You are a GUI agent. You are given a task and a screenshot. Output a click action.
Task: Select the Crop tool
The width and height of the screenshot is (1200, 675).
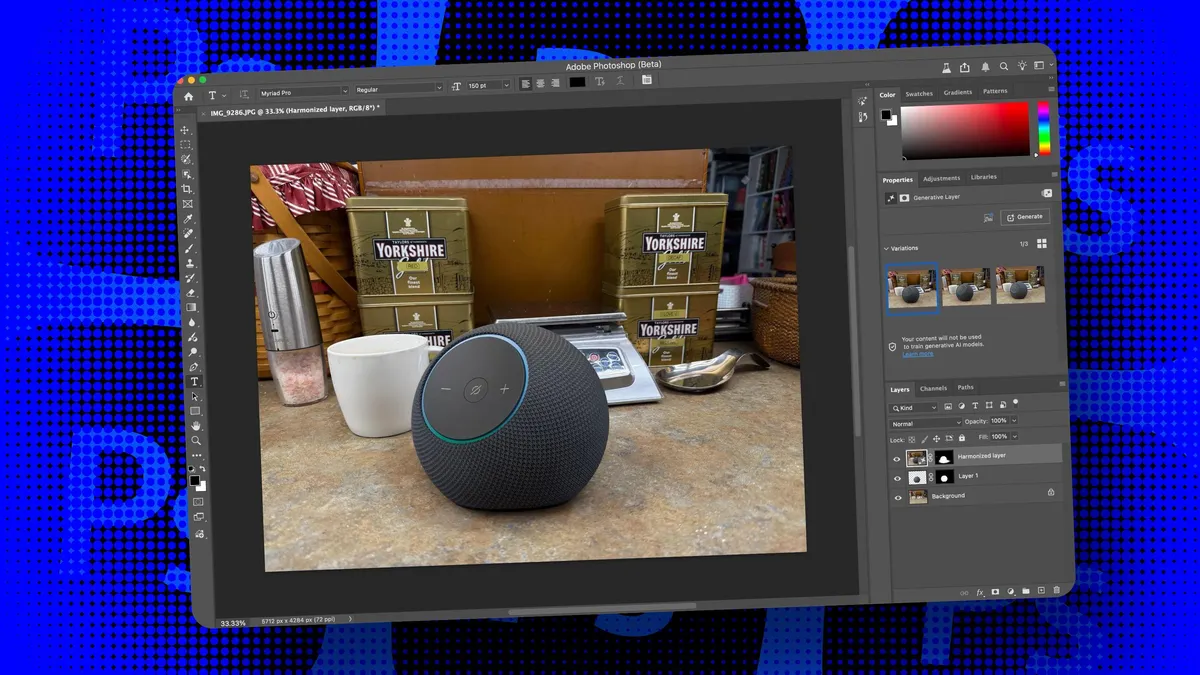point(187,189)
